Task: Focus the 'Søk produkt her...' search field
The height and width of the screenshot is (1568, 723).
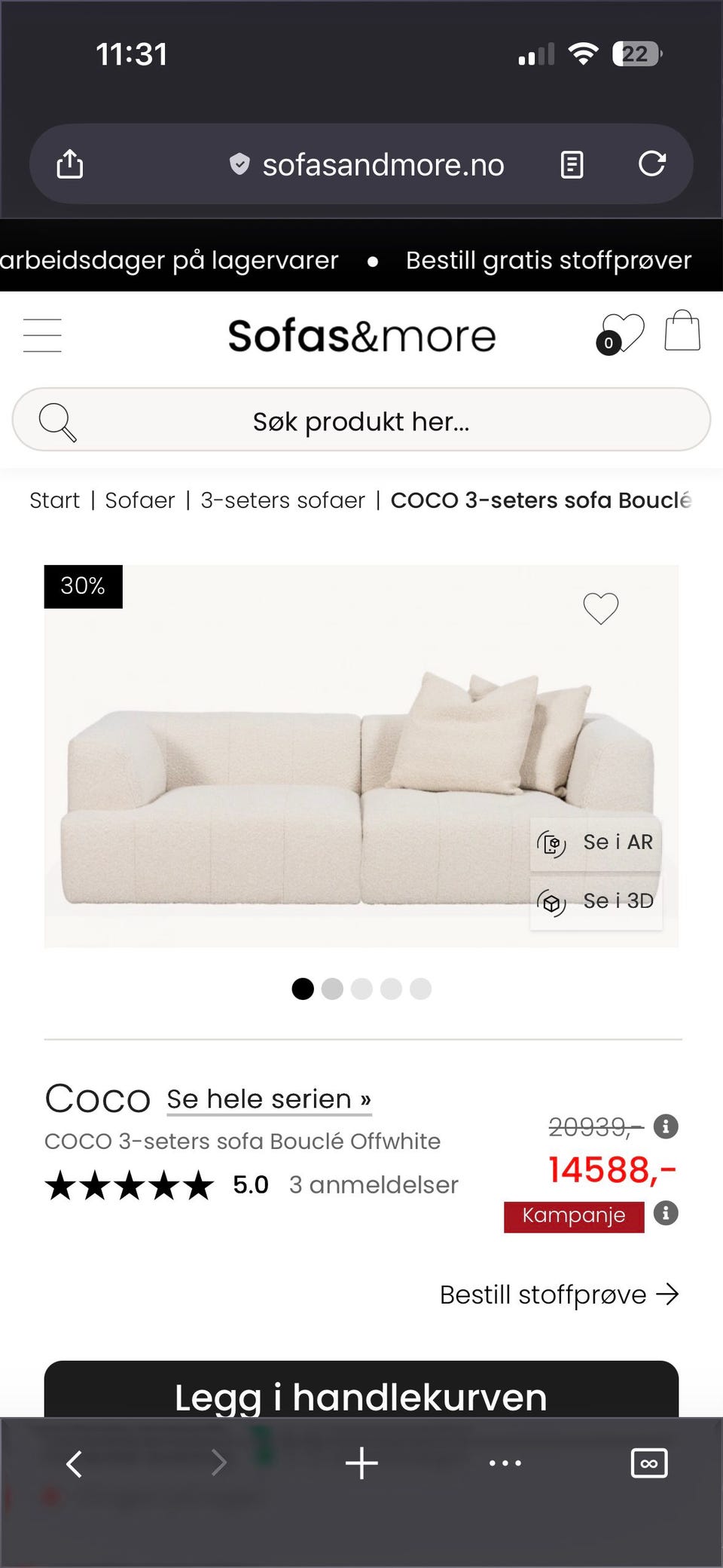Action: pyautogui.click(x=361, y=421)
